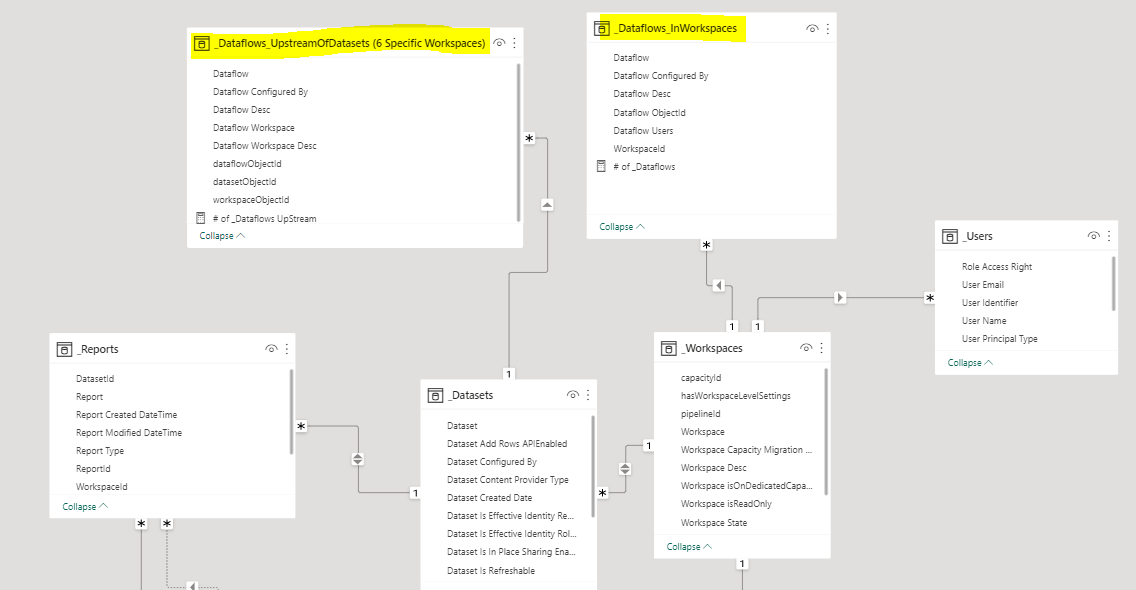The height and width of the screenshot is (590, 1136).
Task: Collapse the _Dataflows_UpstreamOfDatasets table
Action: point(222,236)
